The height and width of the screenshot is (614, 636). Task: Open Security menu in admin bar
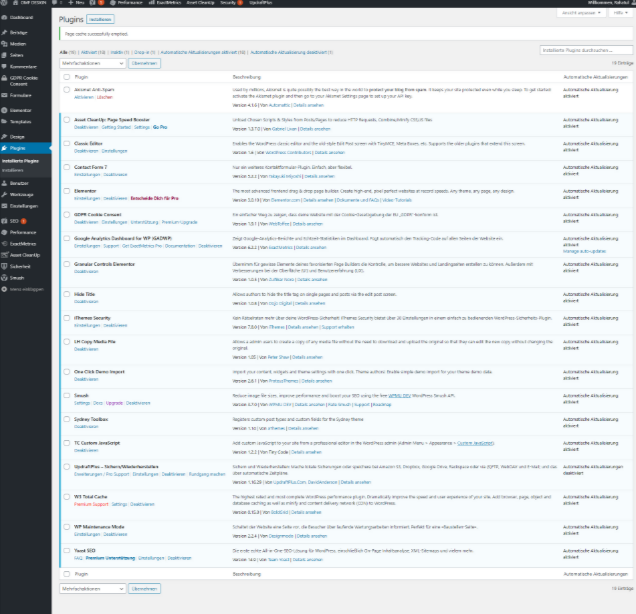(231, 2)
